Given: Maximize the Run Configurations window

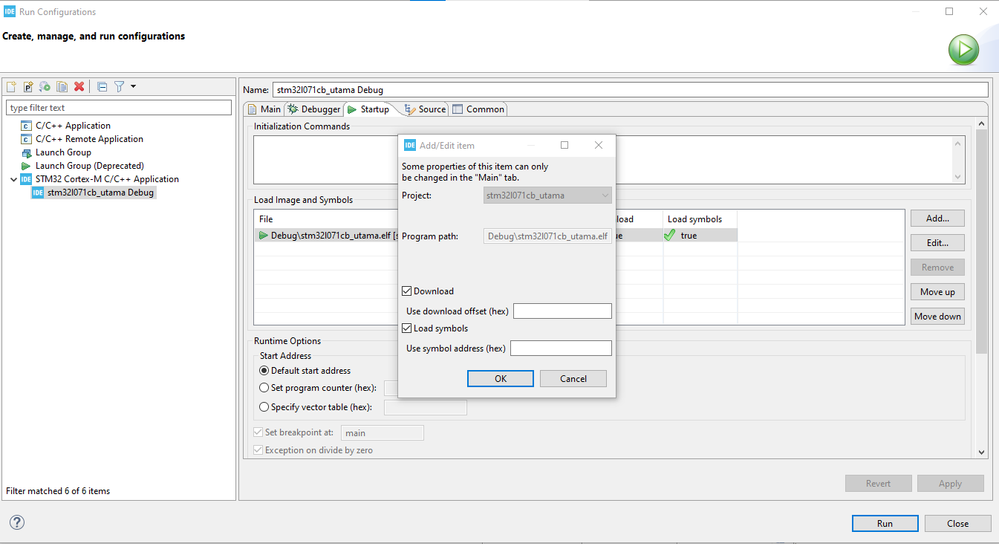Looking at the screenshot, I should (949, 11).
